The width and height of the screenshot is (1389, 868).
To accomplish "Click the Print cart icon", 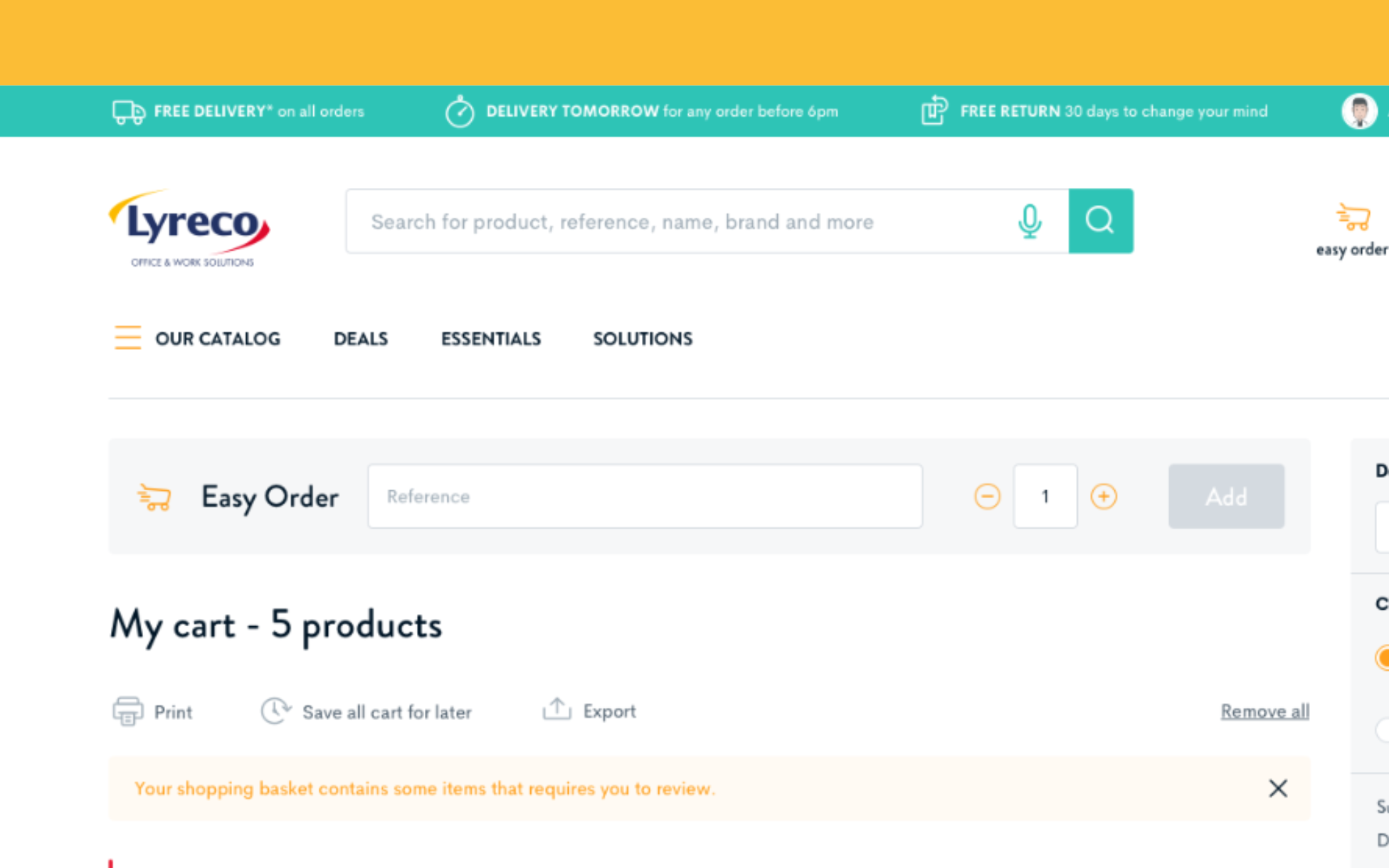I will pyautogui.click(x=128, y=711).
